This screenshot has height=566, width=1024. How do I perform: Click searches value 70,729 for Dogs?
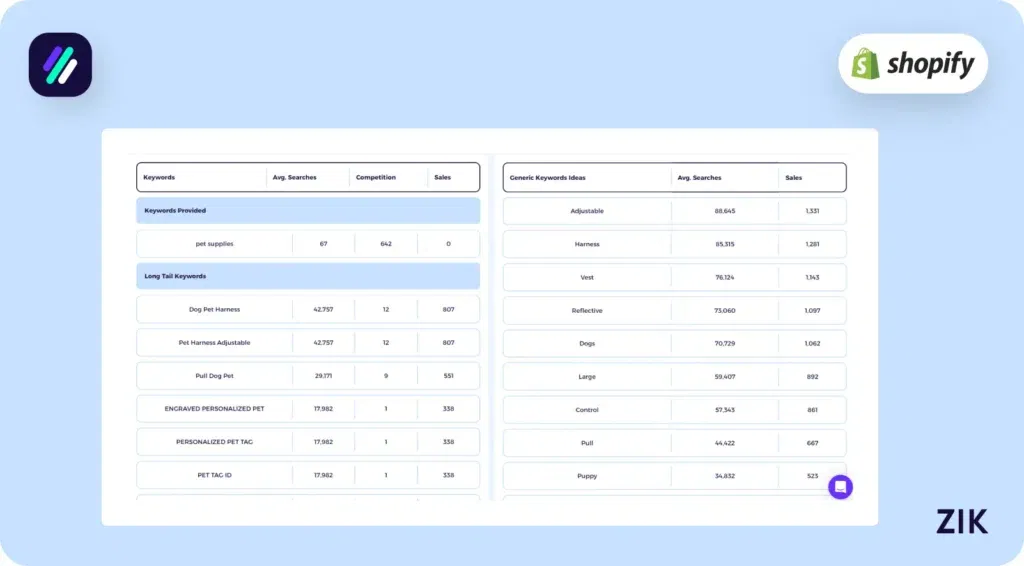(724, 343)
